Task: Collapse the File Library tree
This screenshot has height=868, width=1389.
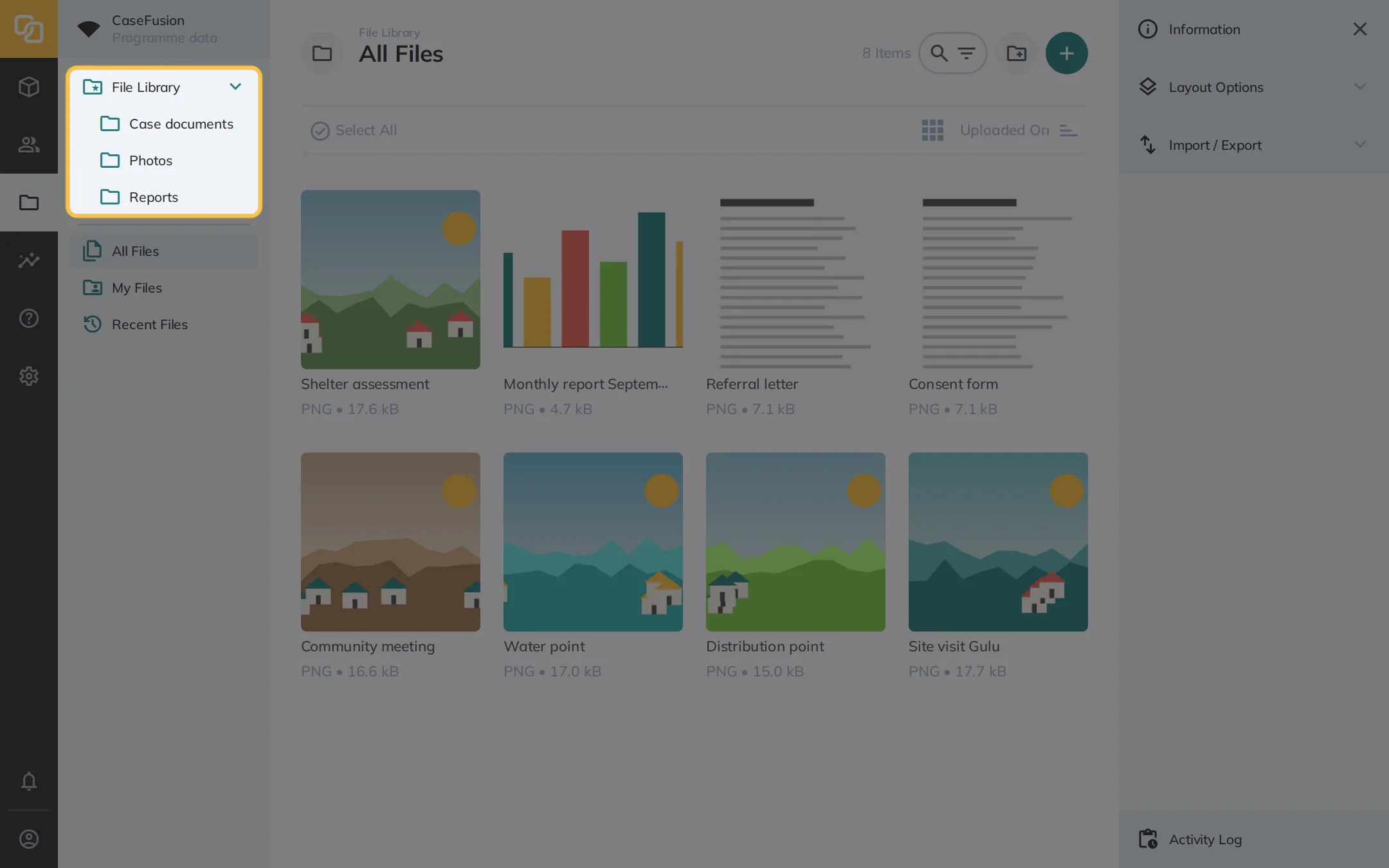Action: 235,87
